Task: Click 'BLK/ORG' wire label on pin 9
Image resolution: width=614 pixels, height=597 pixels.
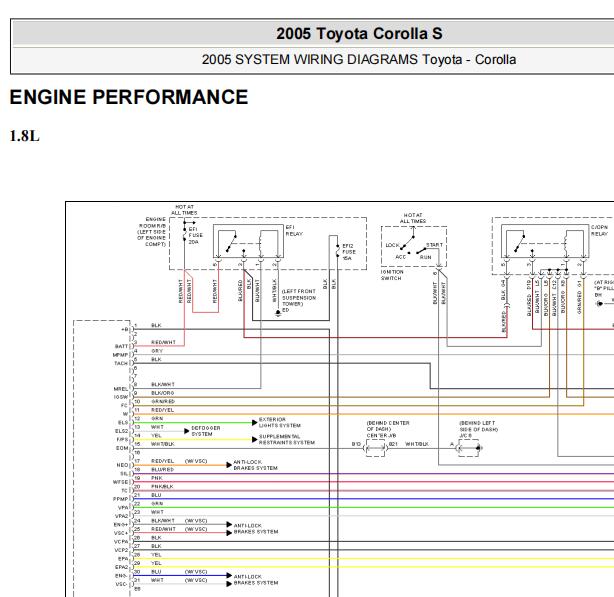Action: (x=163, y=393)
